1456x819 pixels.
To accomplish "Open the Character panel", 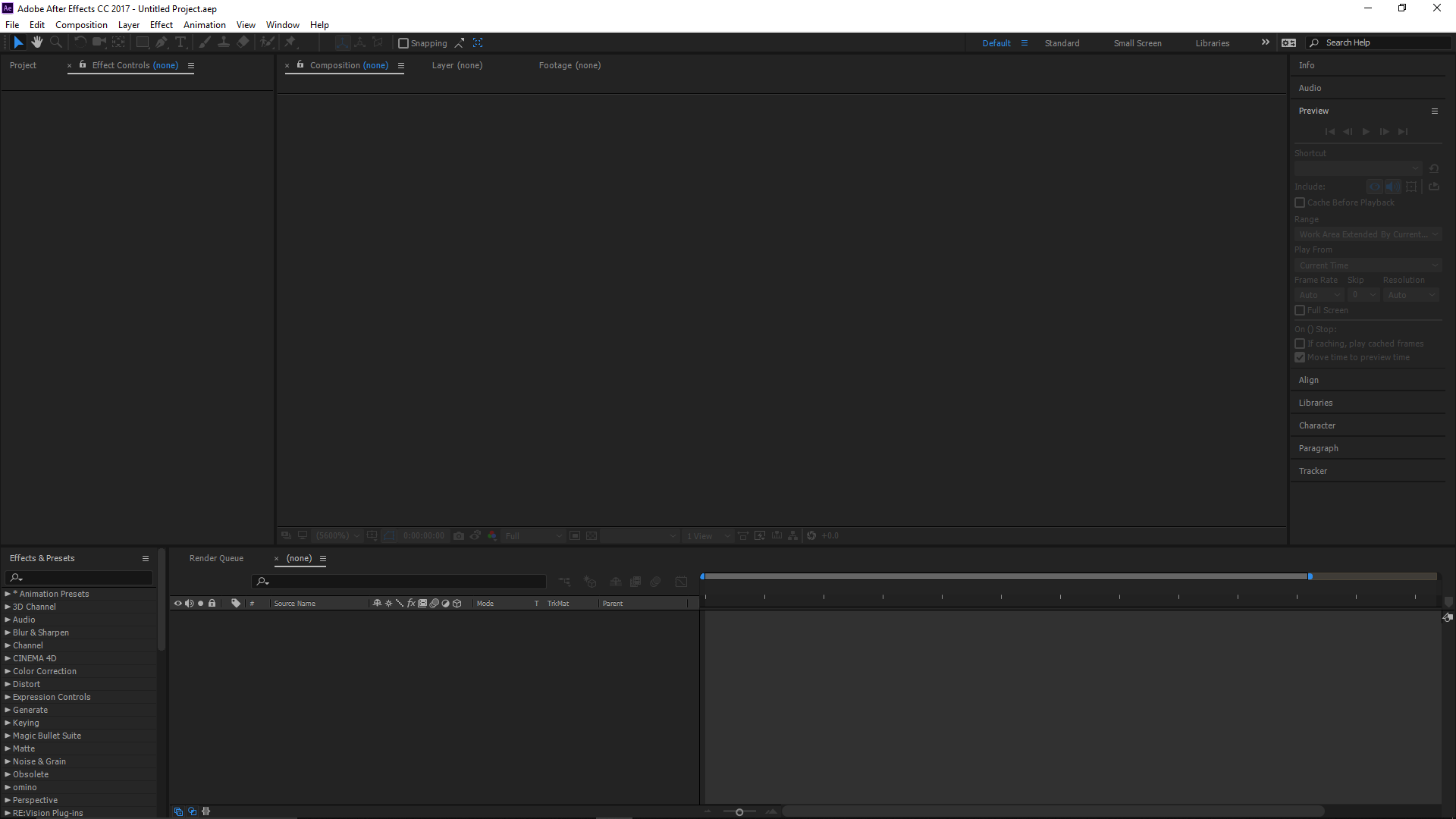I will click(x=1316, y=425).
